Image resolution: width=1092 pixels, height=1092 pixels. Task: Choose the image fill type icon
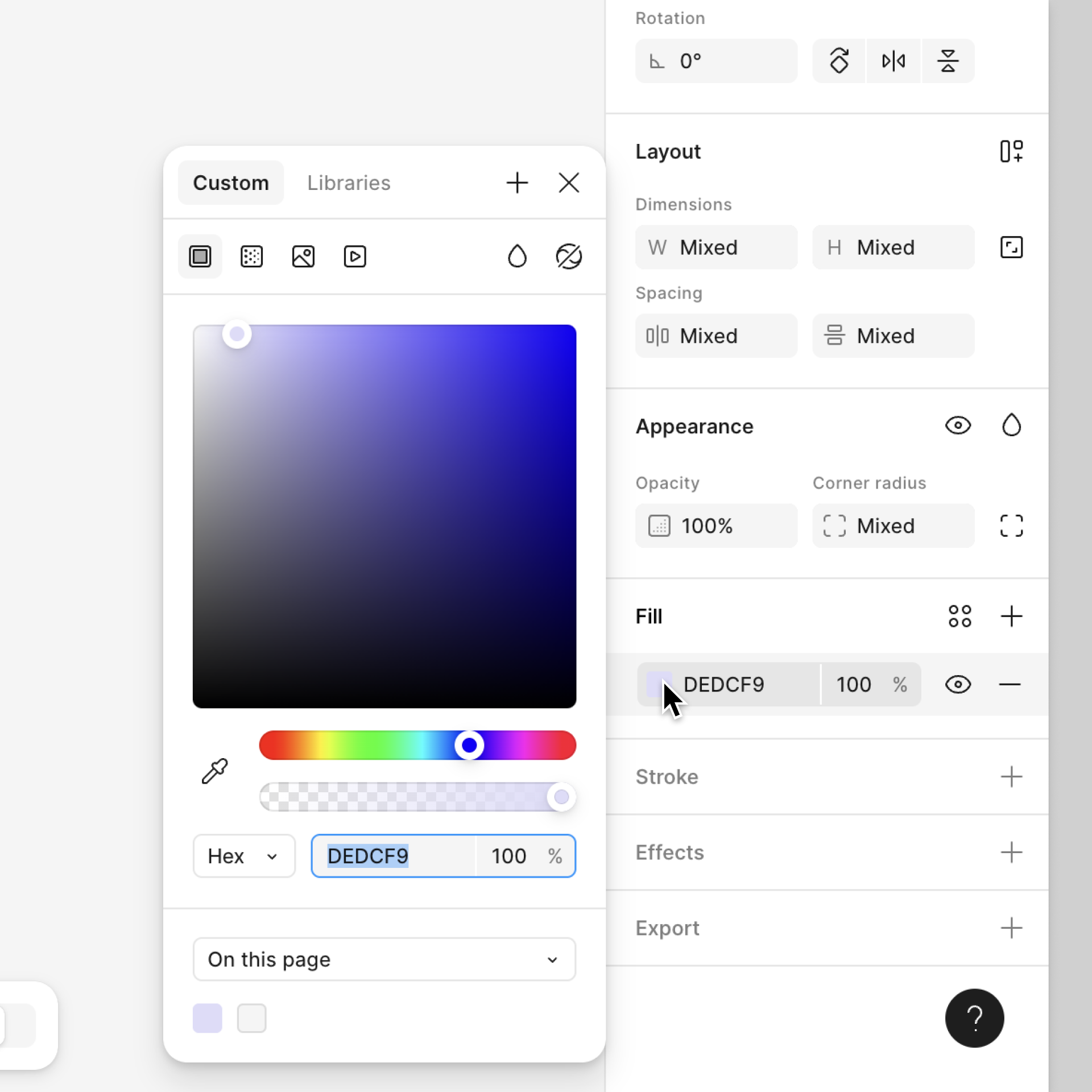303,257
